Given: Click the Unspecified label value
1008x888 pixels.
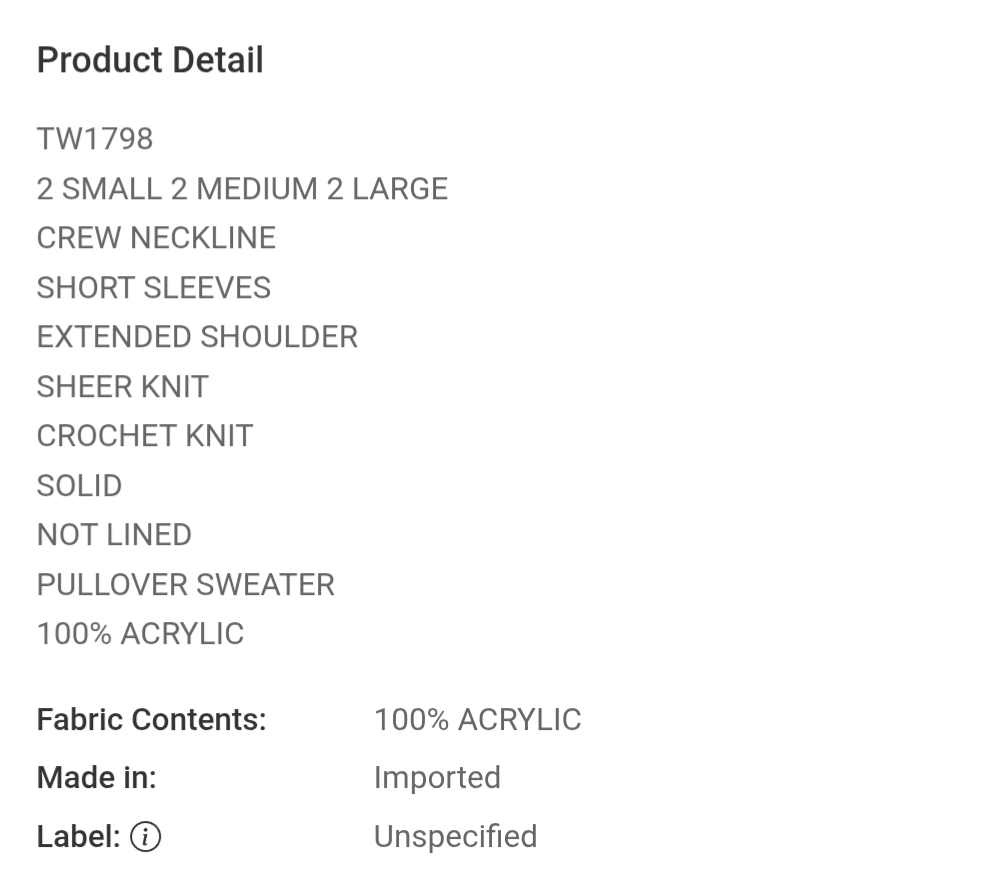Looking at the screenshot, I should (455, 837).
